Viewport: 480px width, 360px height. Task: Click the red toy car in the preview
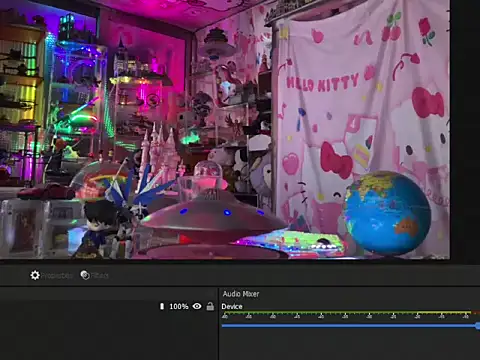pos(47,191)
